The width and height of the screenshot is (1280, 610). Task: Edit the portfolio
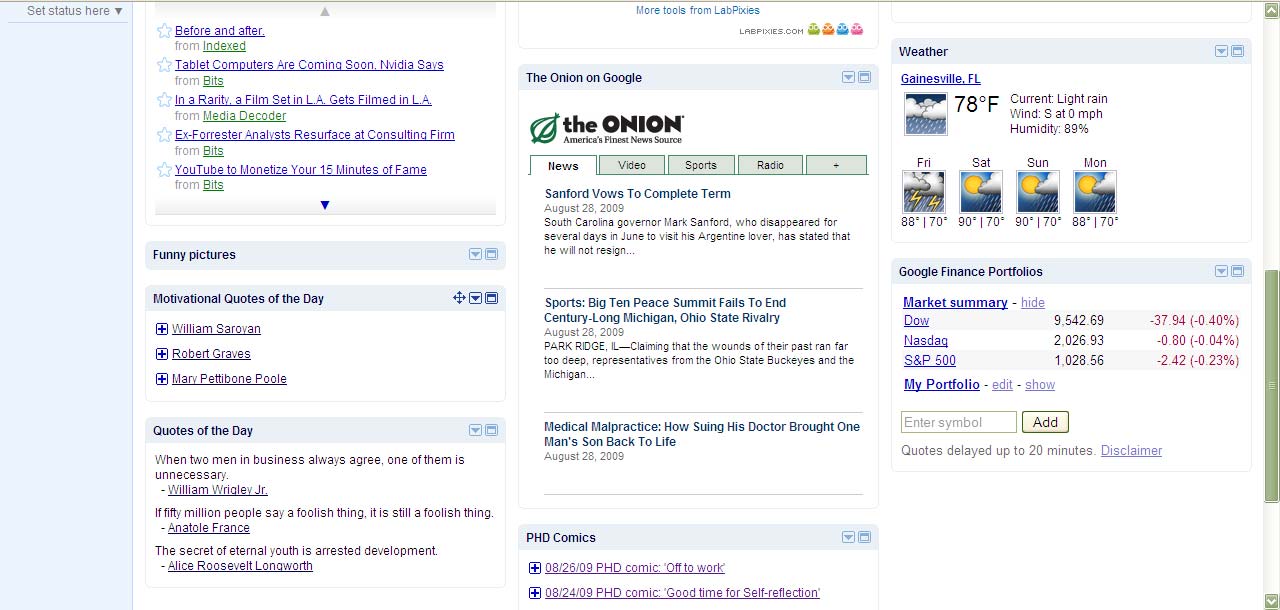[1002, 385]
